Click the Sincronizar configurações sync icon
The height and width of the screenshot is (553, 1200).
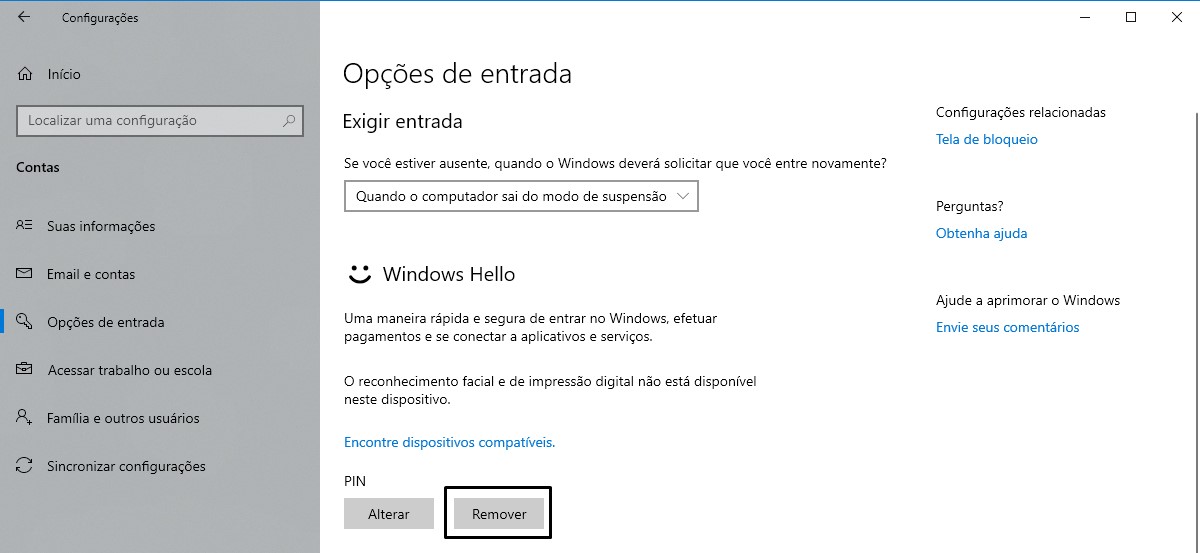[25, 466]
